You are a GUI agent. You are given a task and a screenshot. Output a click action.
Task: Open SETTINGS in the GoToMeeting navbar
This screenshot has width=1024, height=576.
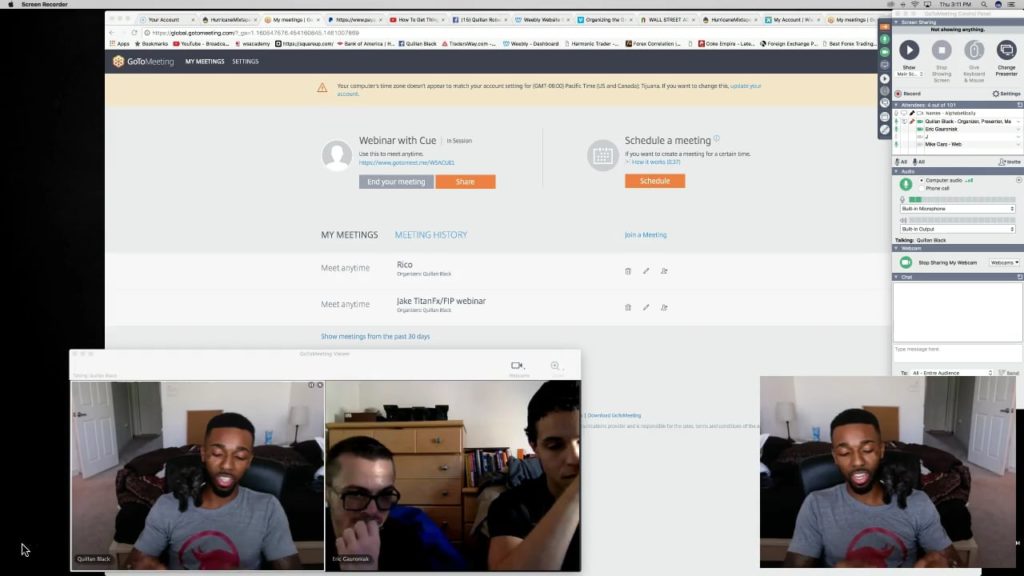pyautogui.click(x=246, y=61)
